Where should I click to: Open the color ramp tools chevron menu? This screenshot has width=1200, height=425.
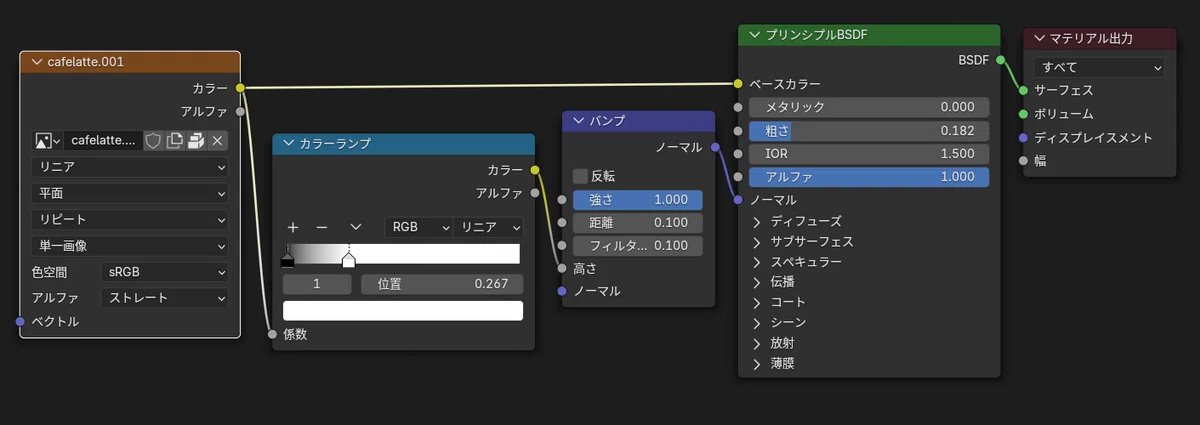(x=355, y=227)
